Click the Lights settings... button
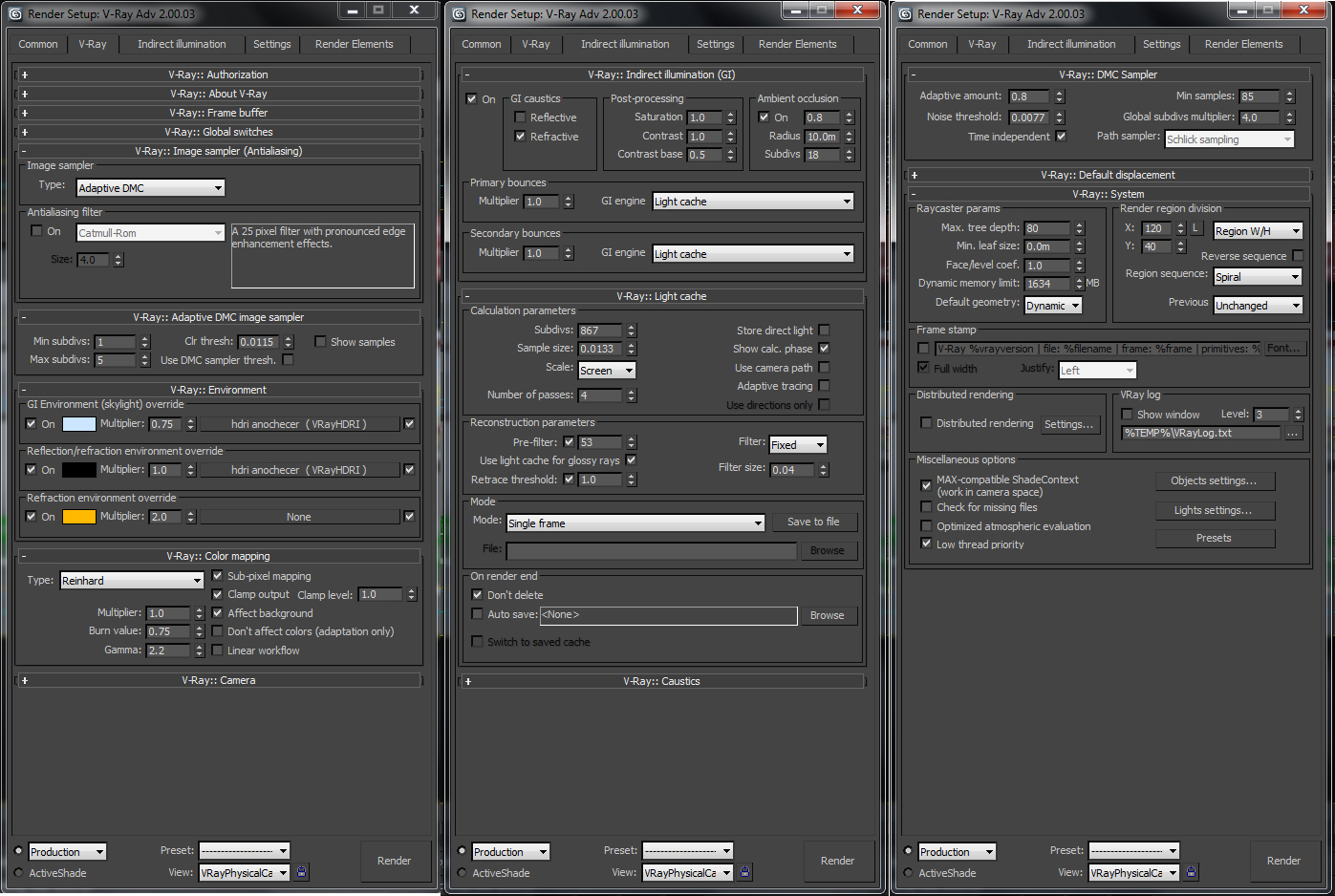Image resolution: width=1335 pixels, height=896 pixels. pyautogui.click(x=1215, y=510)
